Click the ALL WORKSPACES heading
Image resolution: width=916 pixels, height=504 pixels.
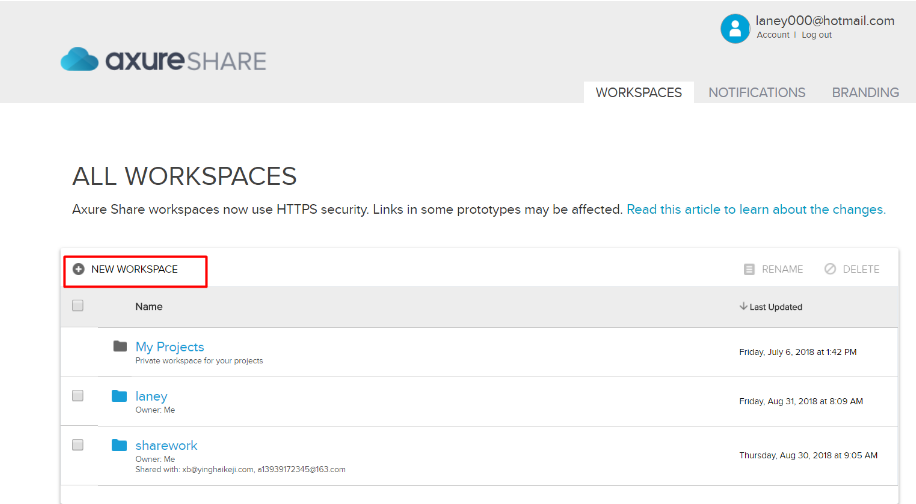[185, 176]
